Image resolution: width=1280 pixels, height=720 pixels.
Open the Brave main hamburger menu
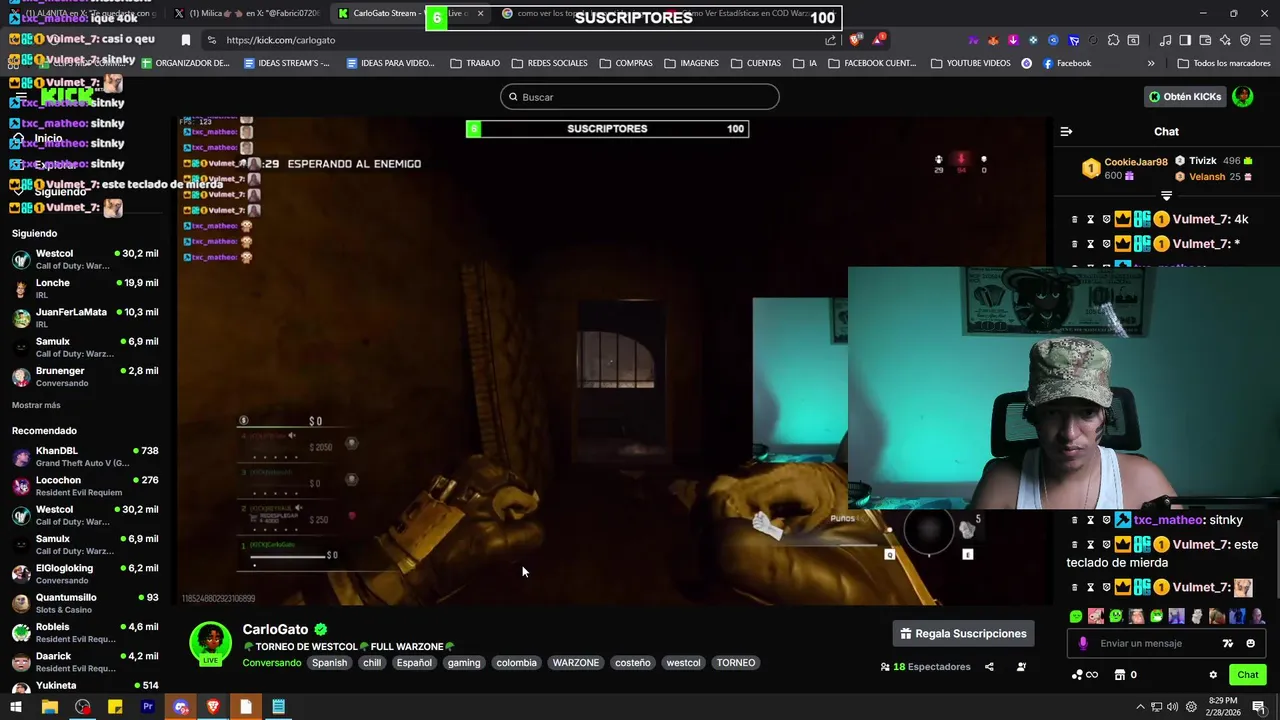pos(1265,40)
